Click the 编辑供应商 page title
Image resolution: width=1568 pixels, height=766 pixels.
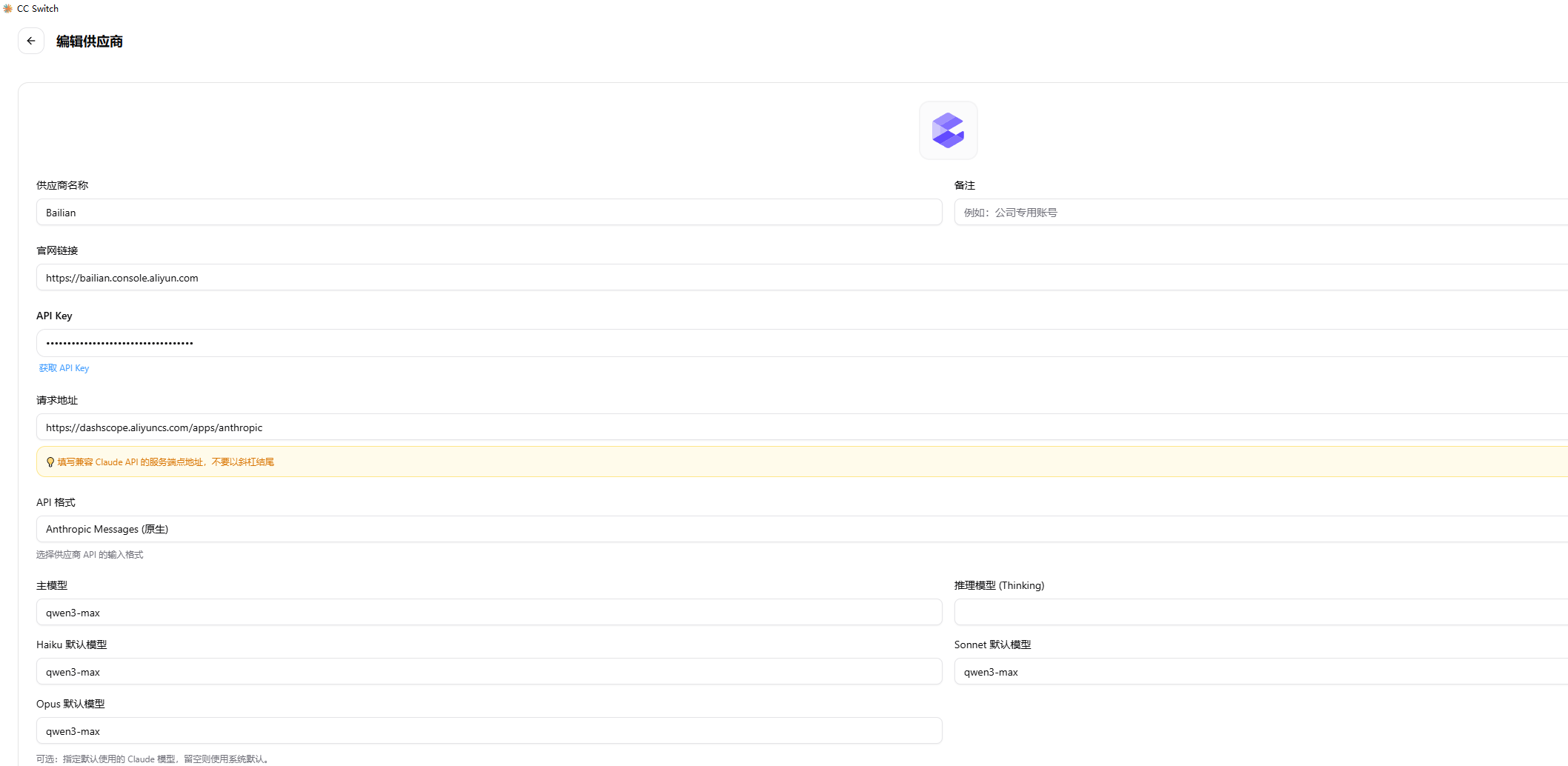pos(90,41)
